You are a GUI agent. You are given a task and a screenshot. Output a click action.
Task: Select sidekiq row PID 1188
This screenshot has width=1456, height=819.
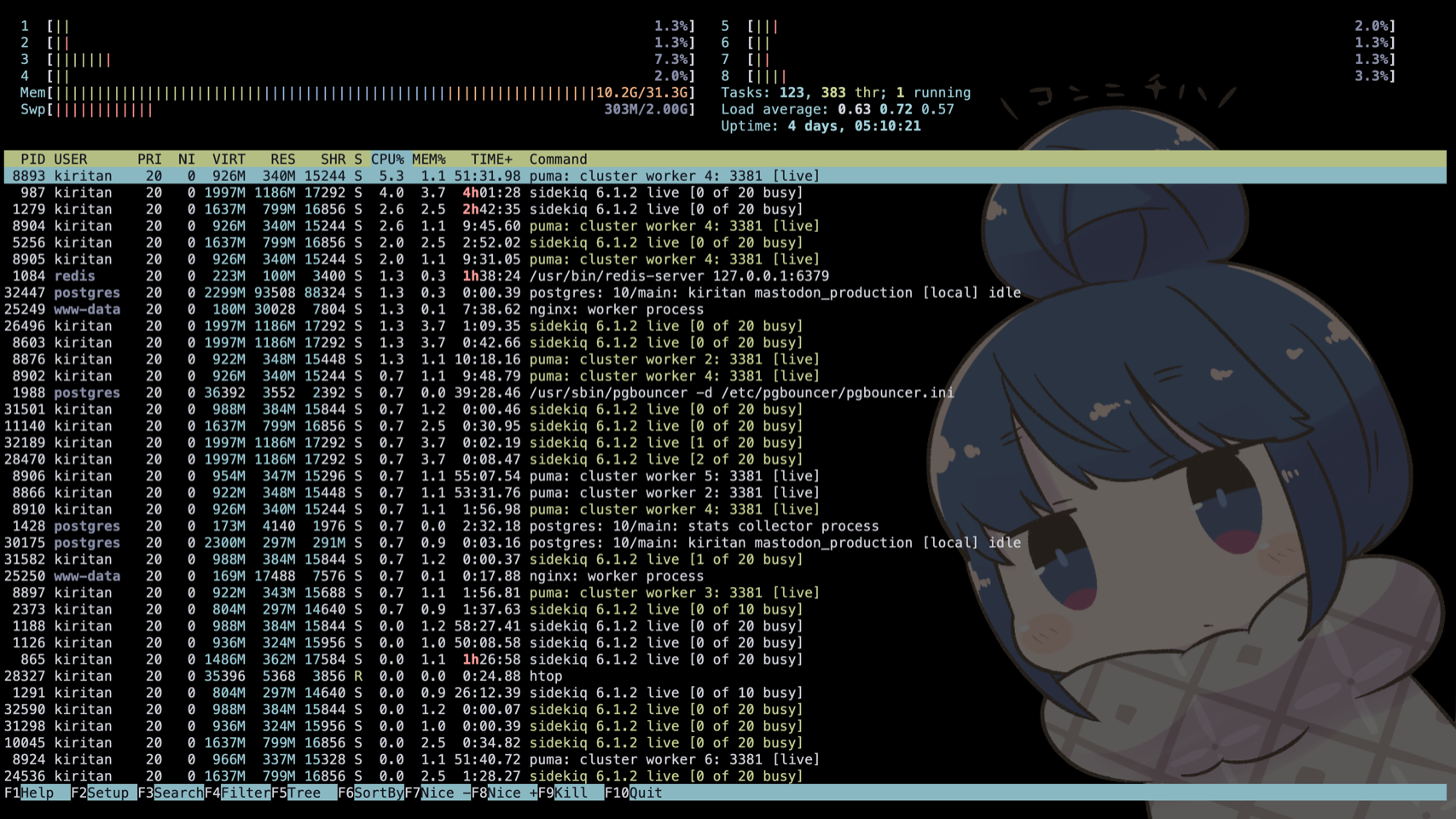click(x=725, y=626)
